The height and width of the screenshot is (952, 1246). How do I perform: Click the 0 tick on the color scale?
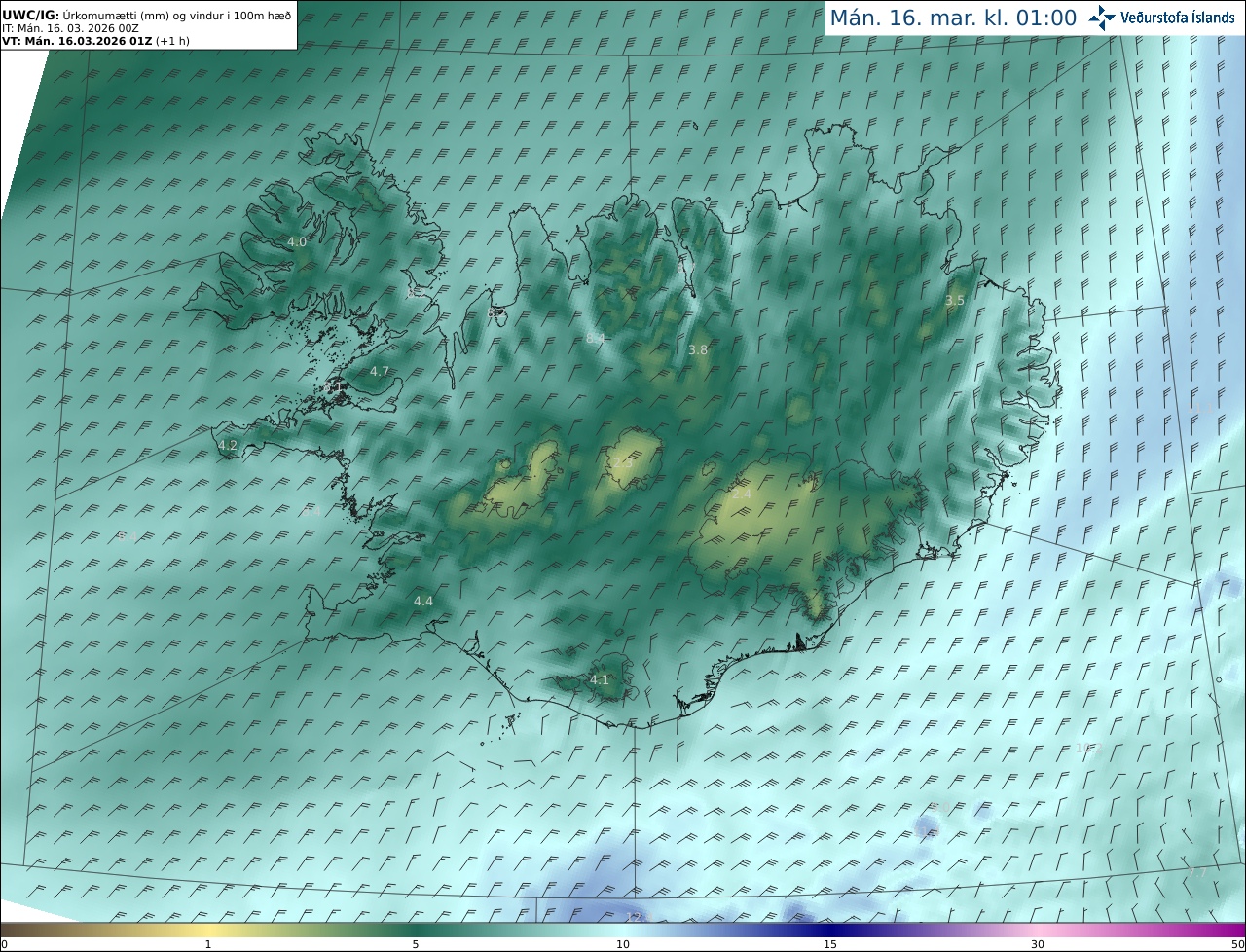coord(4,944)
